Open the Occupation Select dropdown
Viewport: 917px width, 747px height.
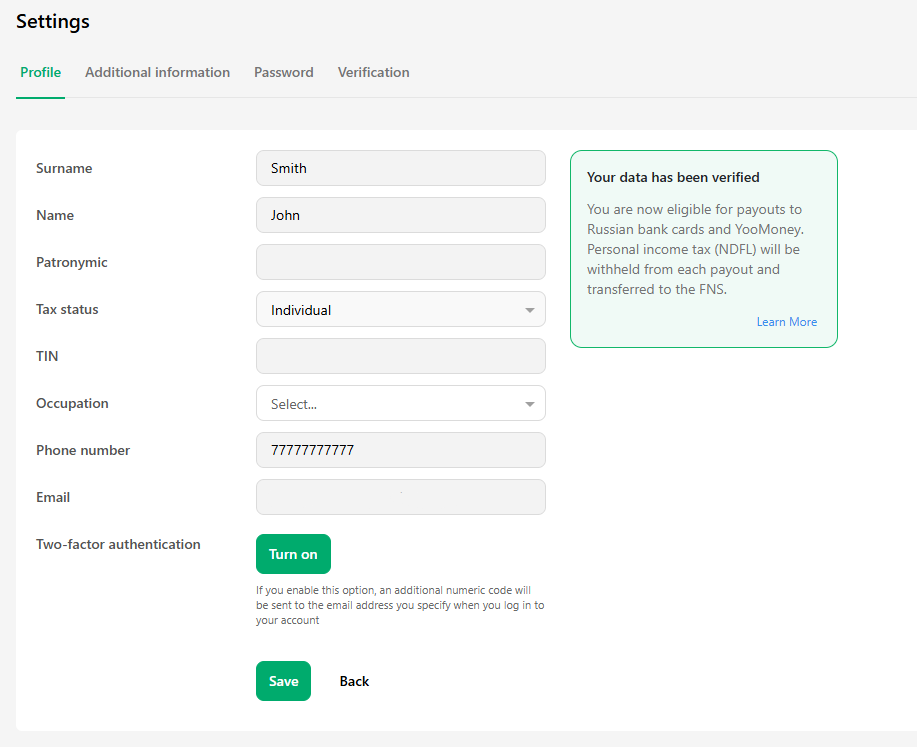tap(401, 403)
